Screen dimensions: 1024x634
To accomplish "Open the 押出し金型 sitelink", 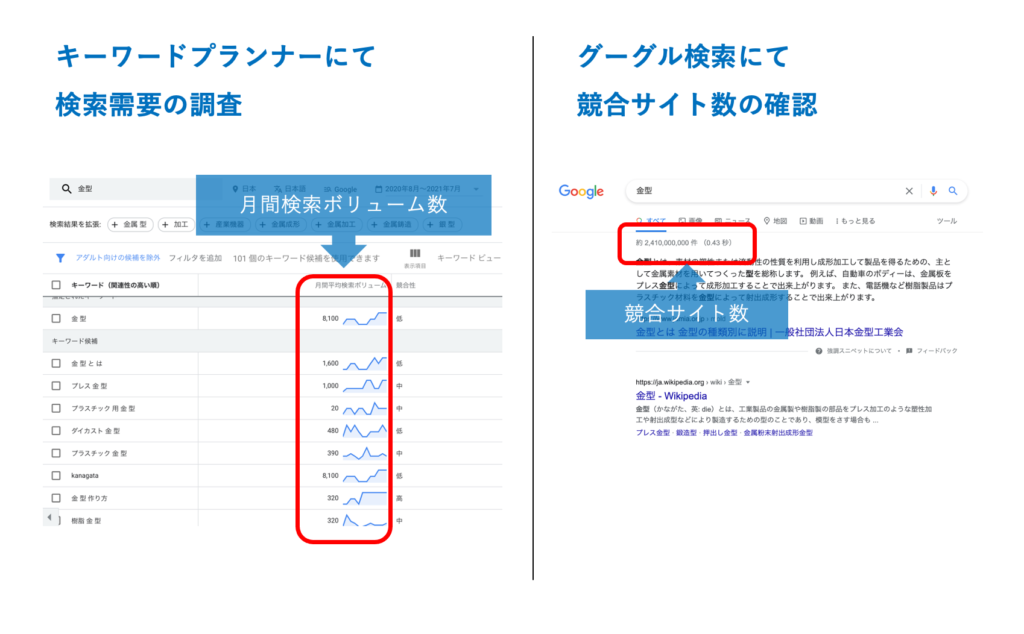I will 720,433.
